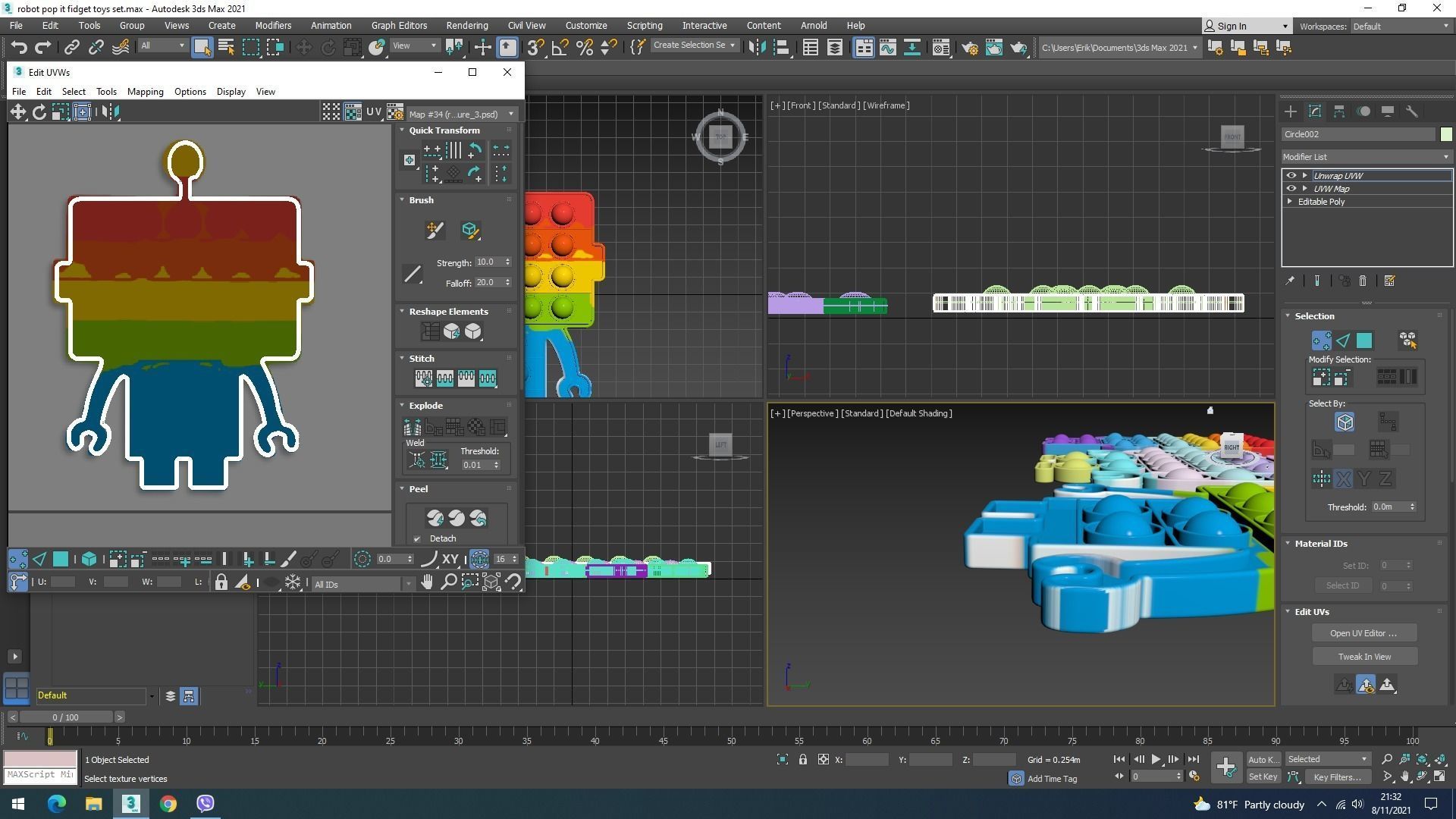Open the Modifier List dropdown
1456x819 pixels.
tap(1367, 157)
